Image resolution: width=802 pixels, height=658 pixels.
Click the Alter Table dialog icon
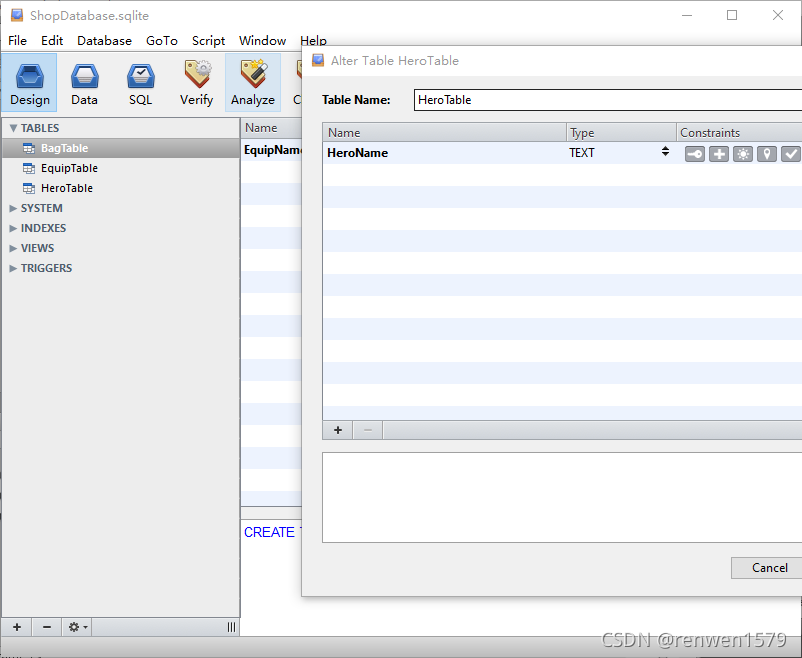pyautogui.click(x=318, y=60)
